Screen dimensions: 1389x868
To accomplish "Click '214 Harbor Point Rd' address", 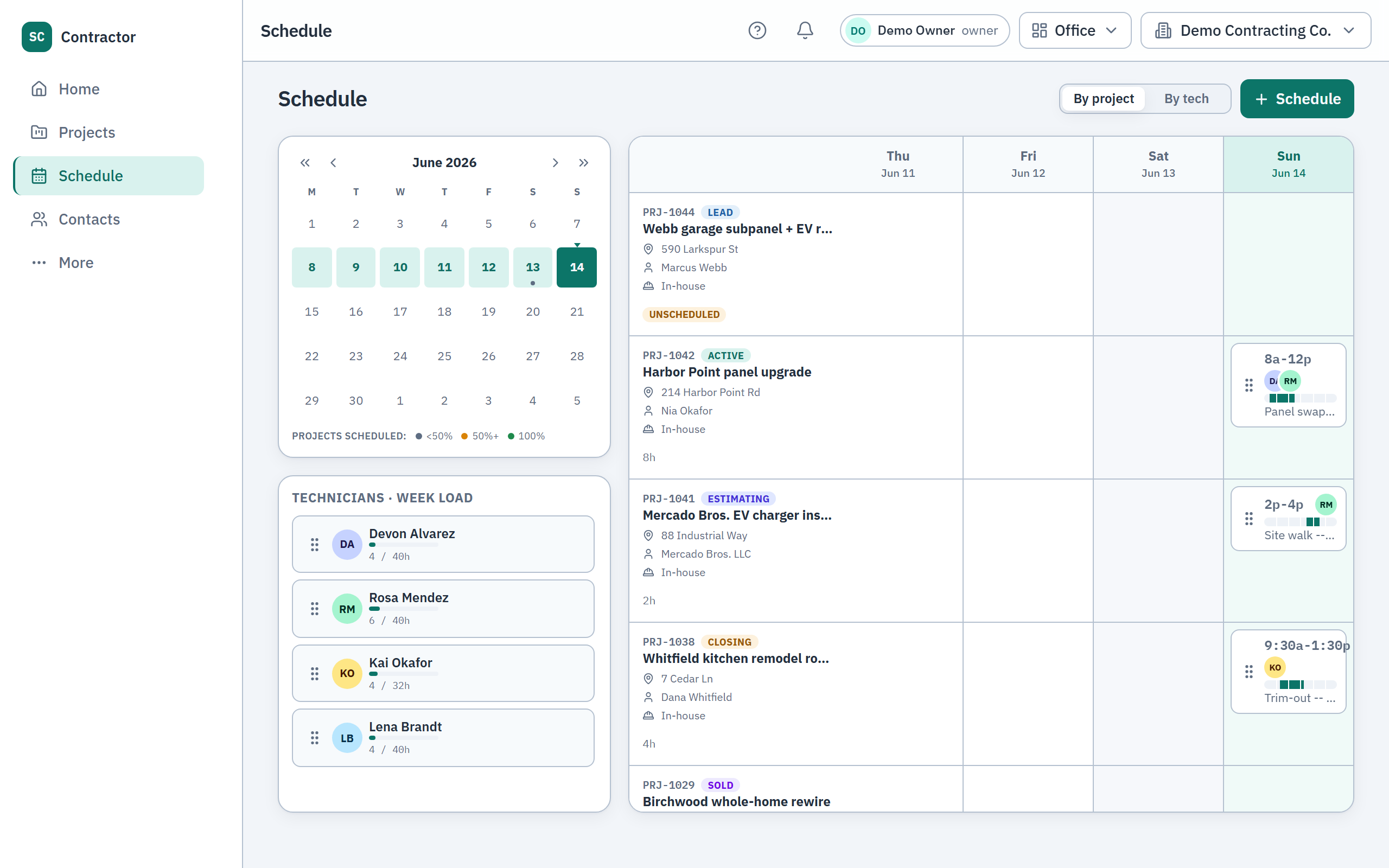I will (x=711, y=392).
